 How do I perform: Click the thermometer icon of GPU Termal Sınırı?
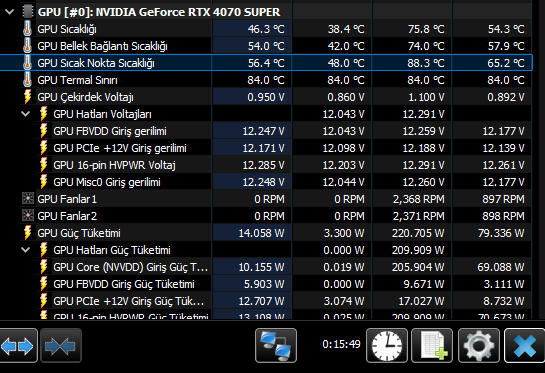(27, 80)
